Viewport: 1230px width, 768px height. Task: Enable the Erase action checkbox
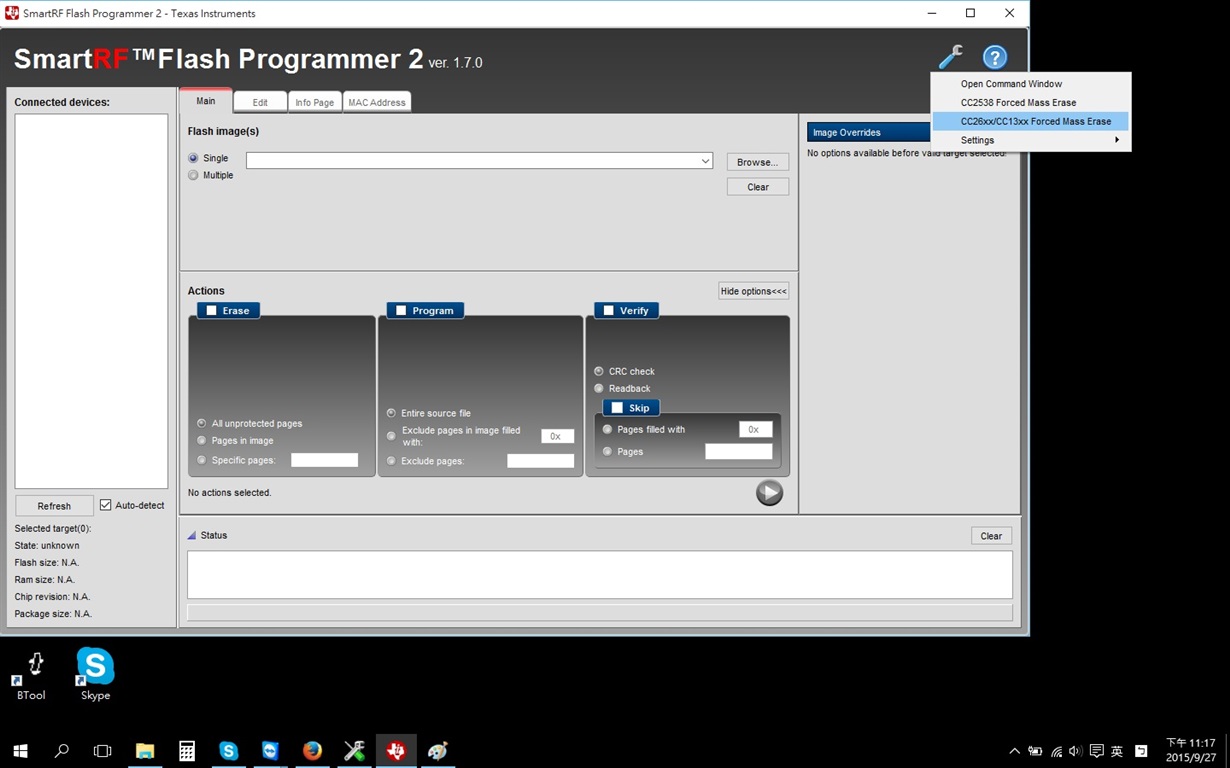211,311
